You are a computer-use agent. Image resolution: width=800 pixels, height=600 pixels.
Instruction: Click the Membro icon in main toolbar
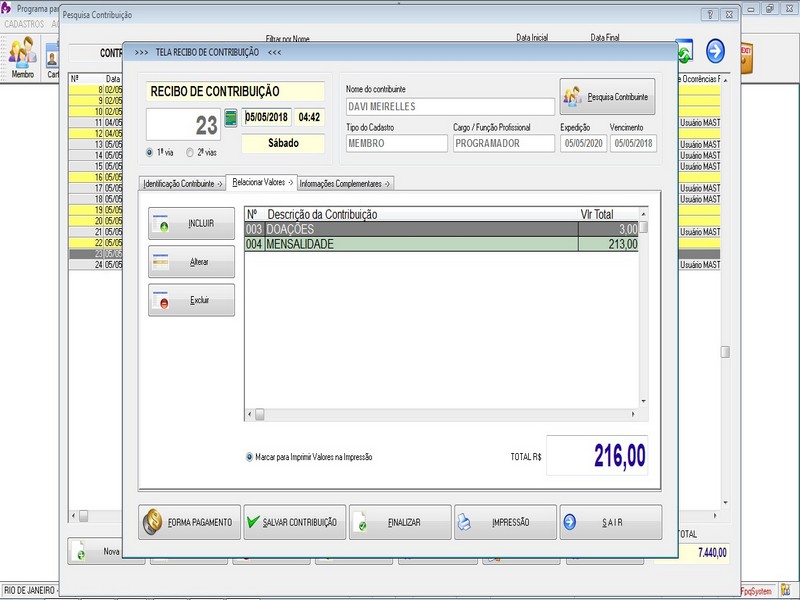click(22, 57)
